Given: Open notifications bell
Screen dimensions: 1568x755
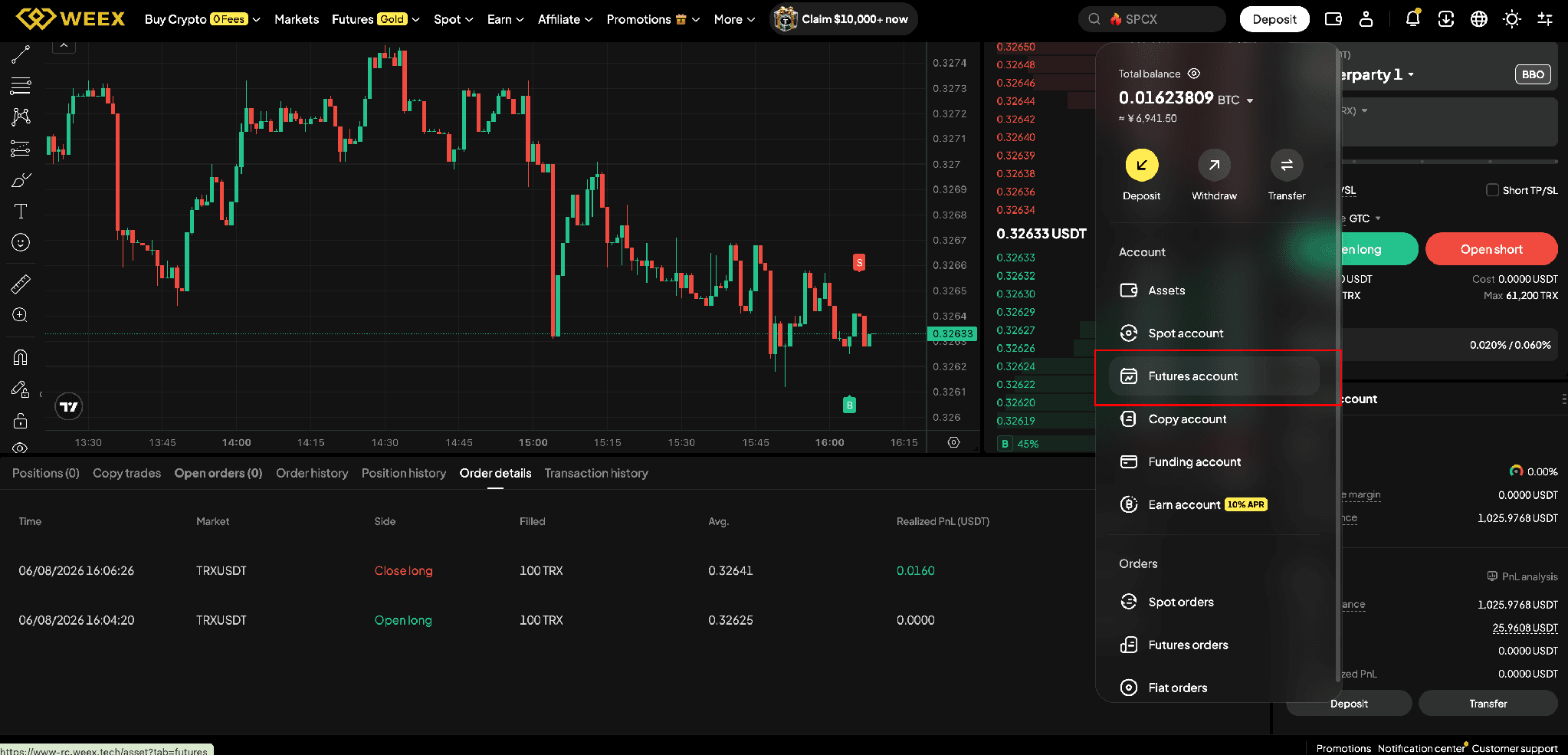Looking at the screenshot, I should 1412,18.
